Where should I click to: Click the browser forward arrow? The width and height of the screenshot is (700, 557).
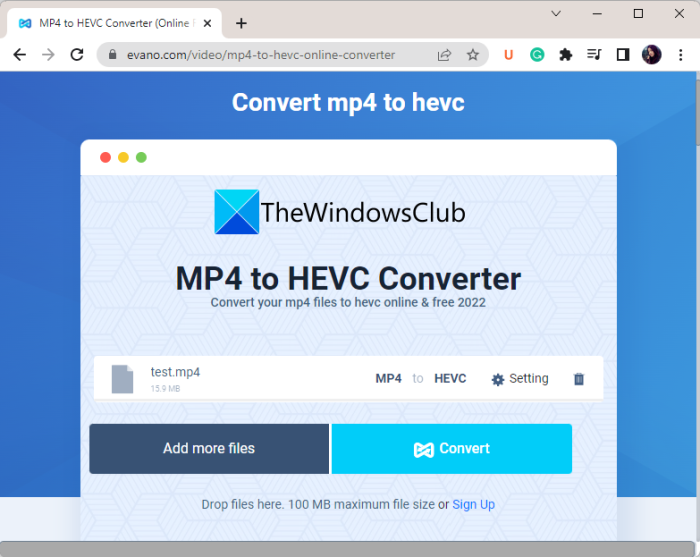[48, 55]
